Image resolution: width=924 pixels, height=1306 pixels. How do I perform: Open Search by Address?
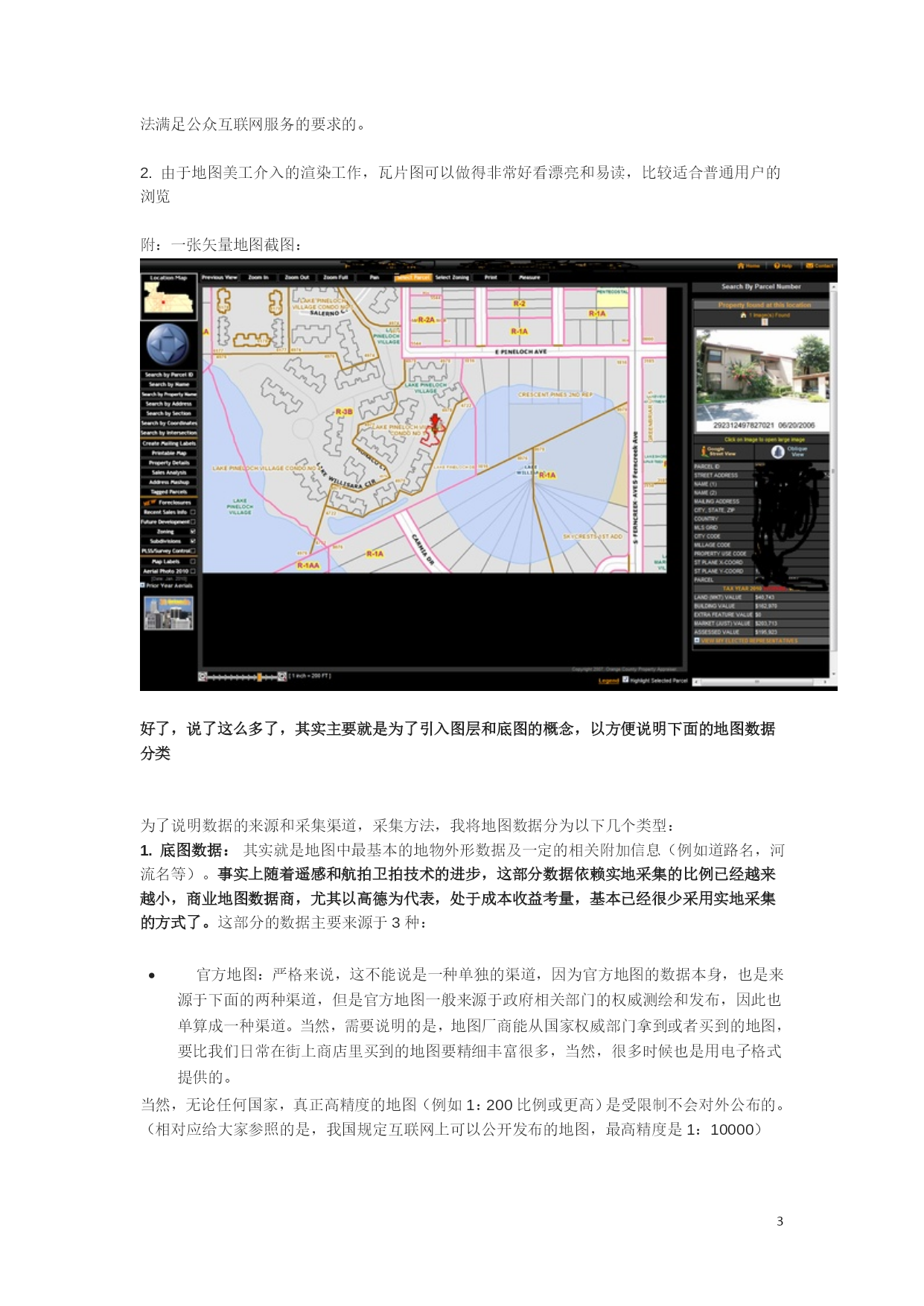[x=169, y=404]
